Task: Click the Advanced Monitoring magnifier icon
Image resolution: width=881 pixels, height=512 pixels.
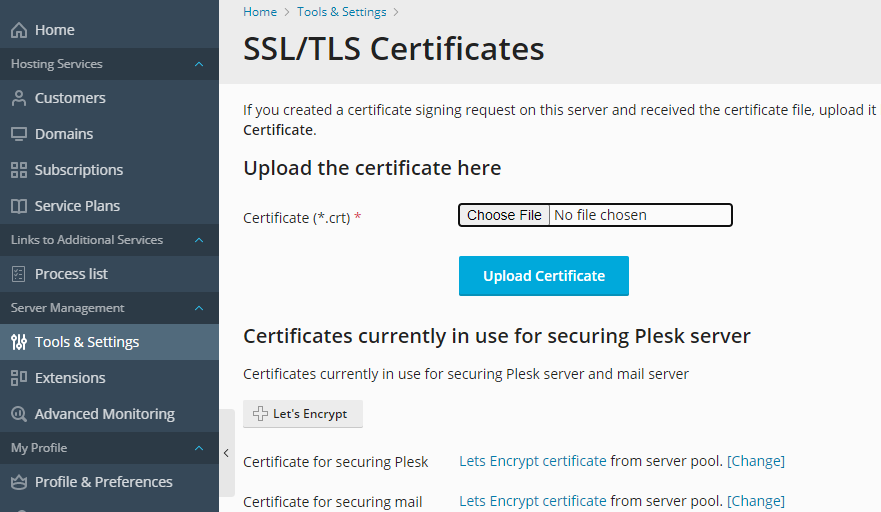Action: (x=19, y=414)
